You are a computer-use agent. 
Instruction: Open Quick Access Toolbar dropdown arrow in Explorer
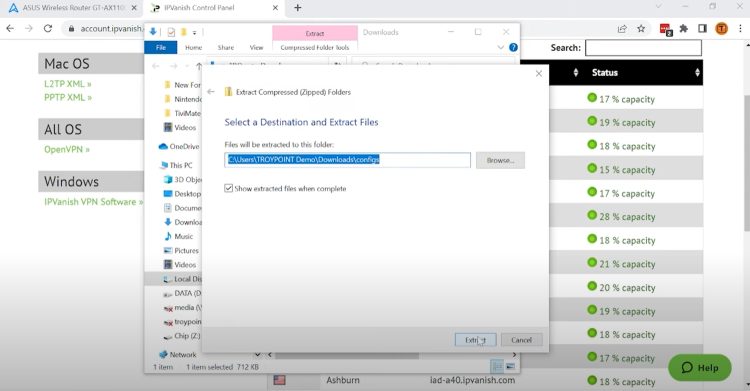[194, 33]
